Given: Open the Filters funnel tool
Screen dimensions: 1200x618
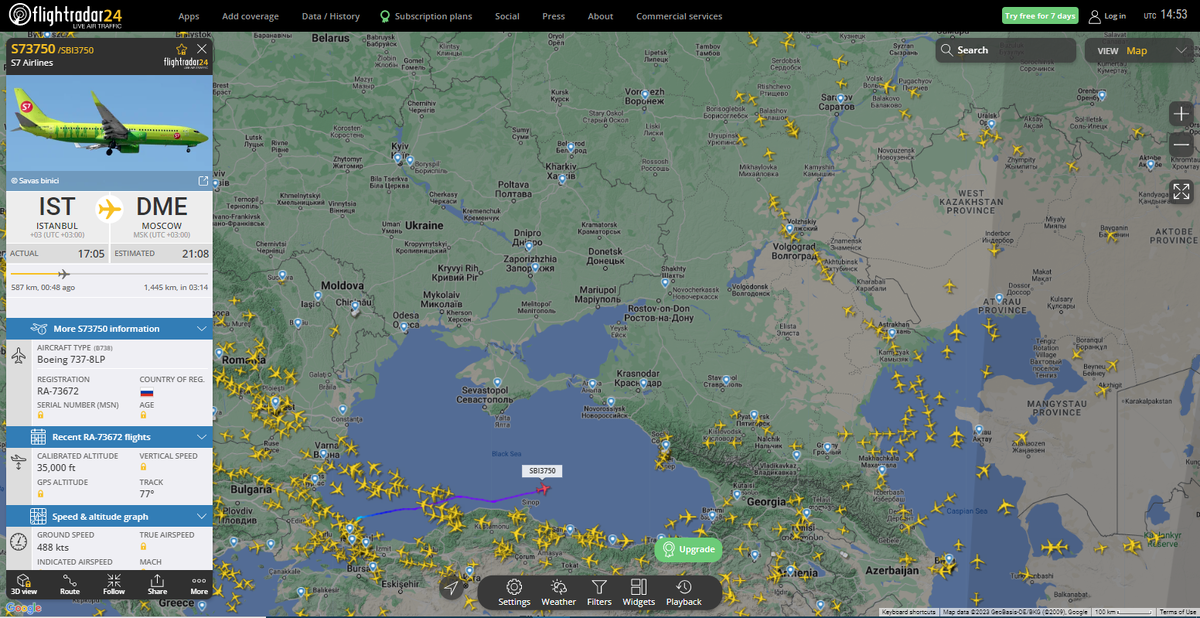Looking at the screenshot, I should click(599, 592).
